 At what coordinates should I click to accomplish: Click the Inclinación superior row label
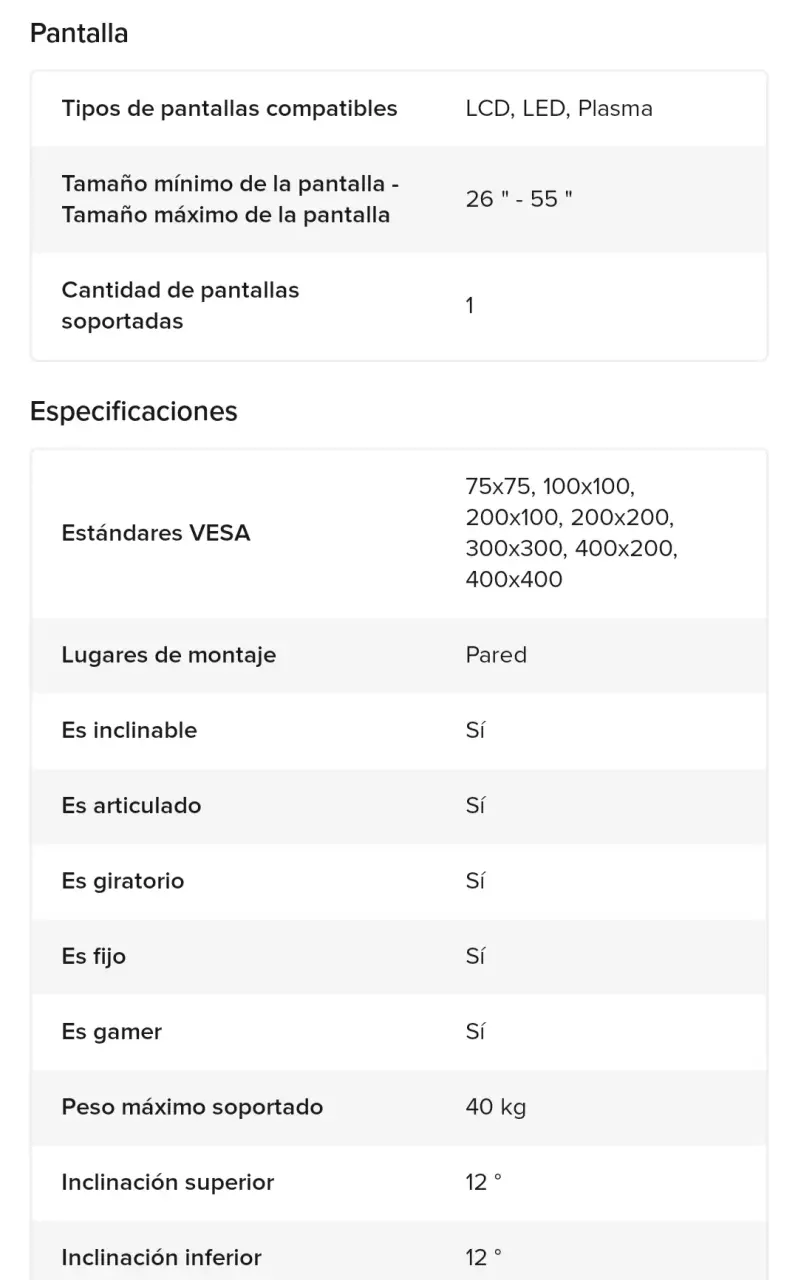pyautogui.click(x=167, y=1182)
